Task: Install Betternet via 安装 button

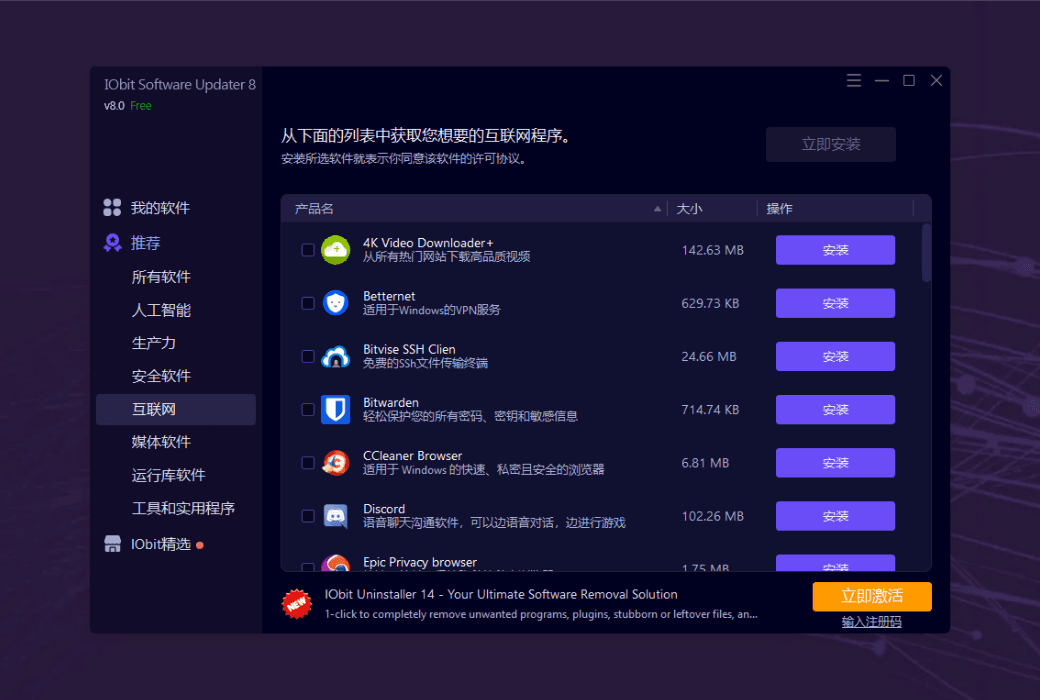Action: pos(835,303)
